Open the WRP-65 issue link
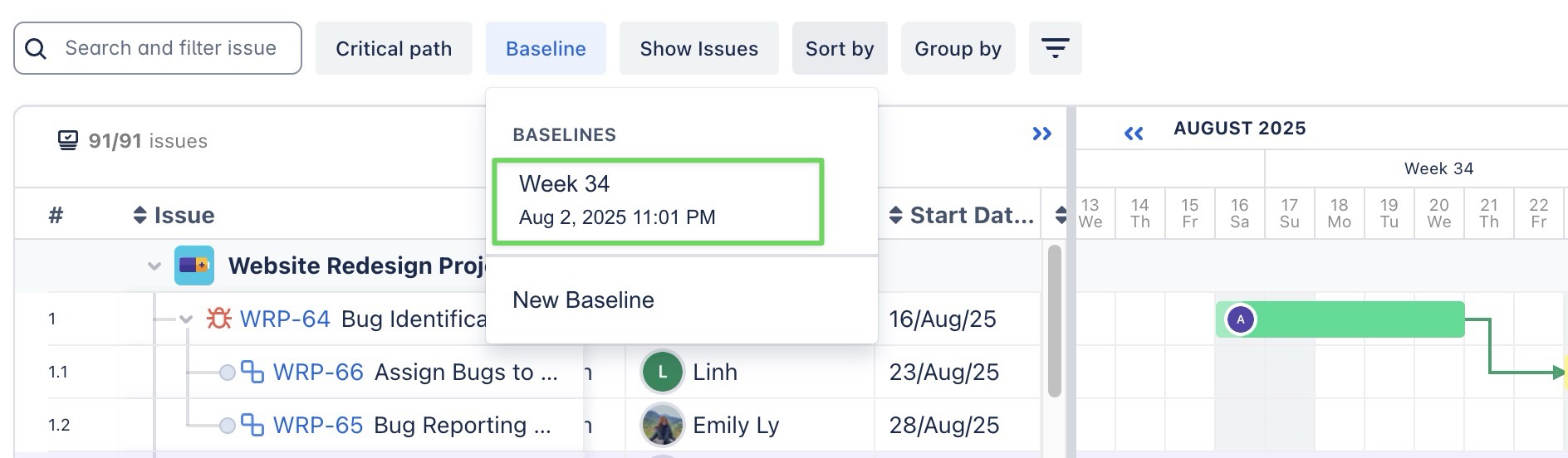Image resolution: width=1568 pixels, height=458 pixels. click(x=317, y=425)
